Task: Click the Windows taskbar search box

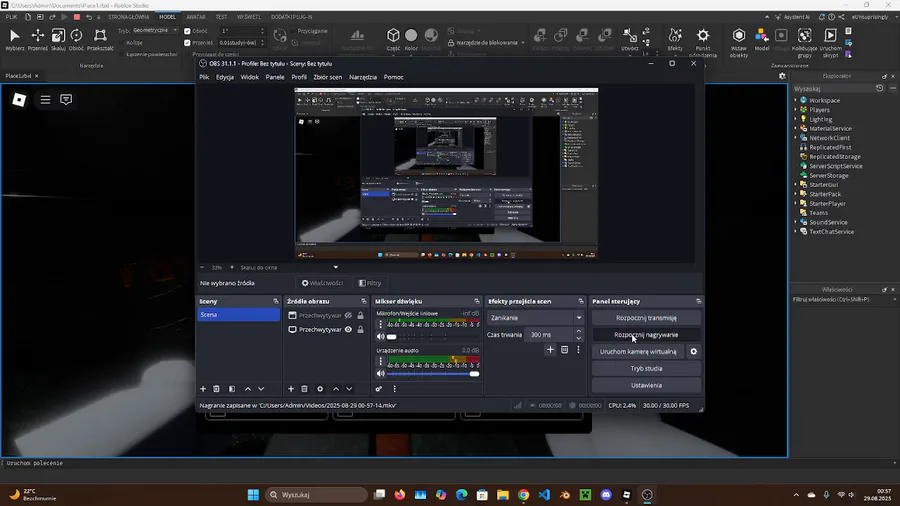Action: [316, 495]
